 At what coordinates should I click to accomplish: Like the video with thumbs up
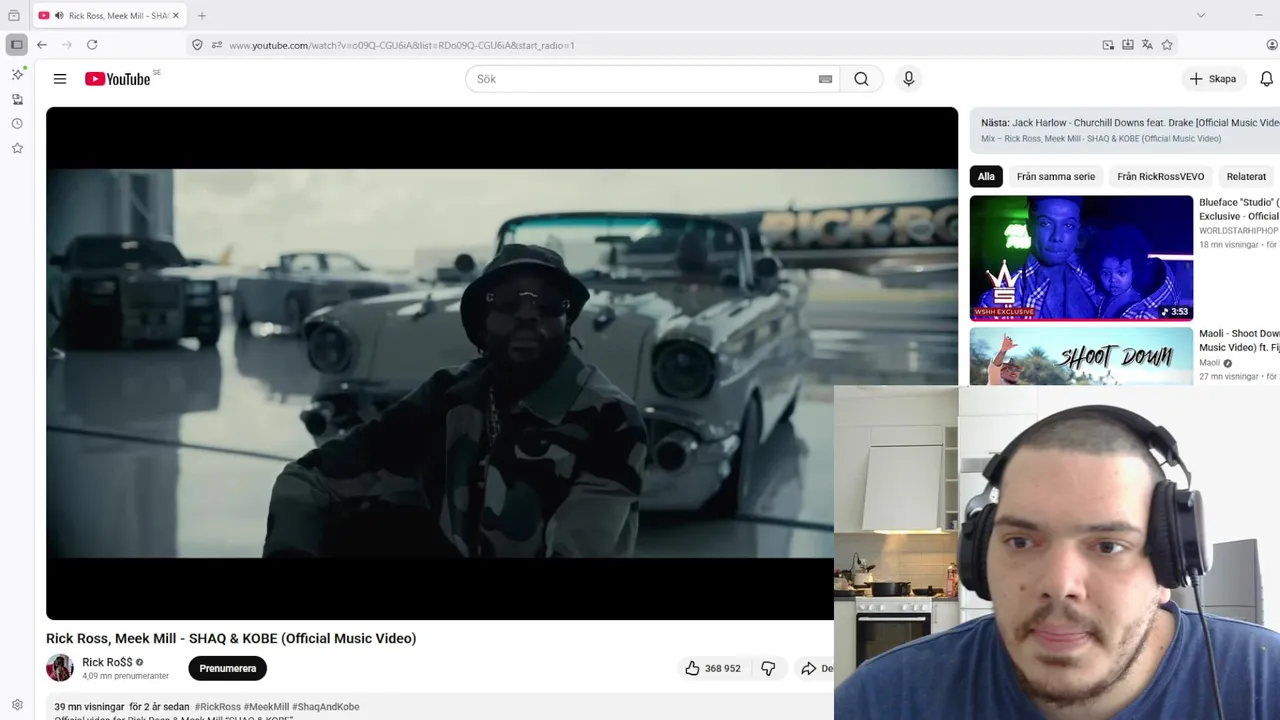(713, 668)
